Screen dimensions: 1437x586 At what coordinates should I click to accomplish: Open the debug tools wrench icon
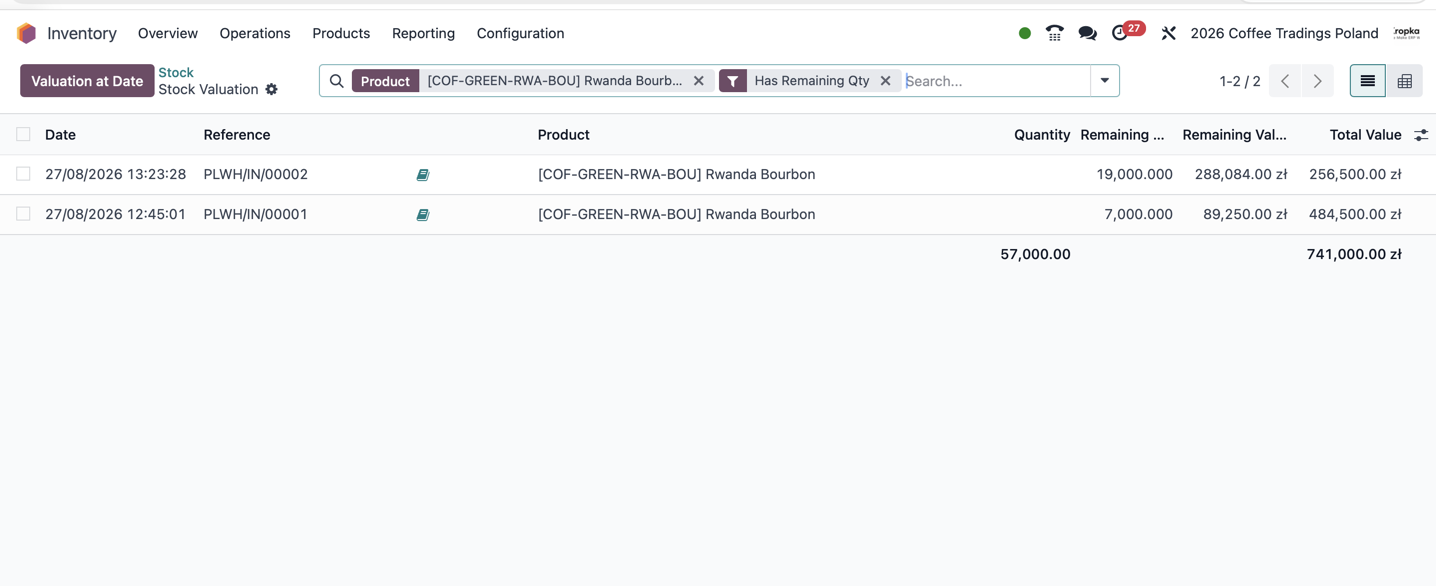tap(1168, 33)
